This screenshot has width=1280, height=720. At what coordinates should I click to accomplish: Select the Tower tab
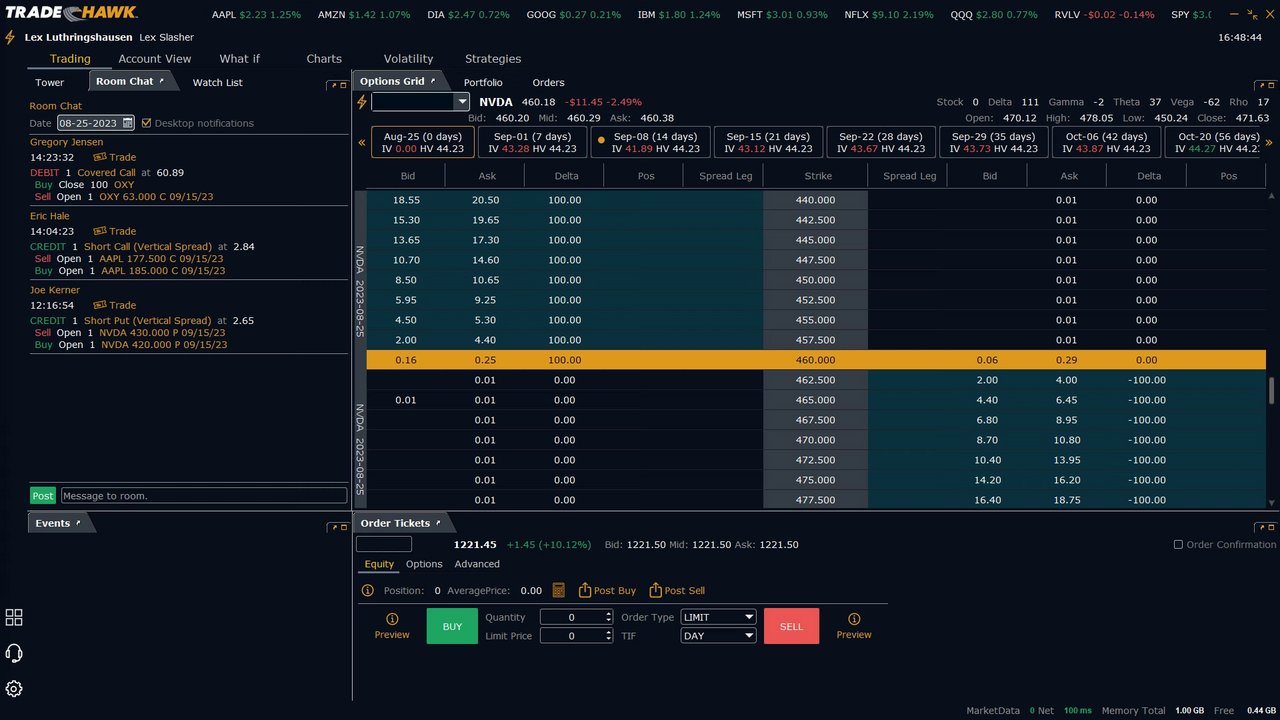50,82
